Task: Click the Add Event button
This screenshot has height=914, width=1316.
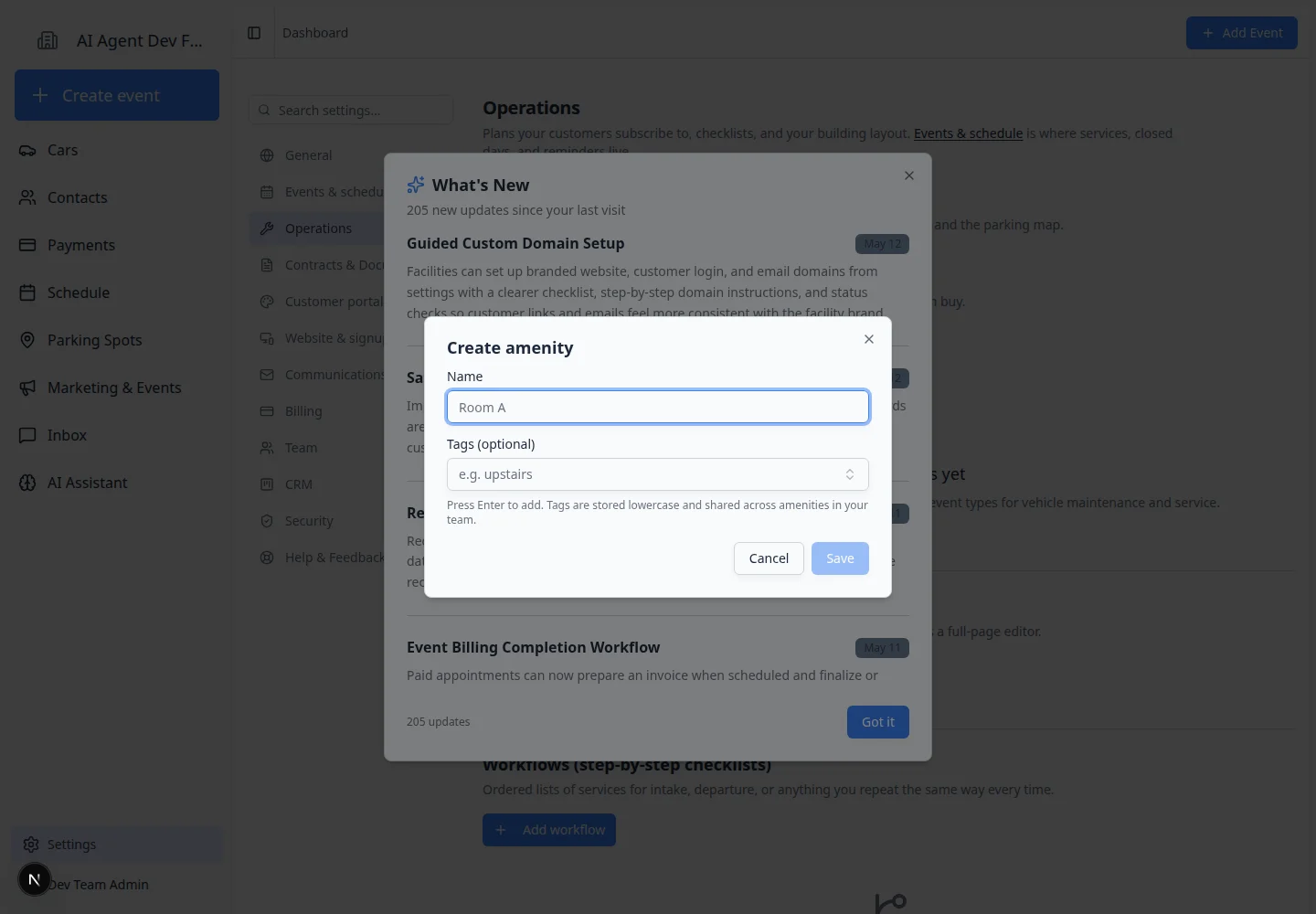Action: click(x=1242, y=33)
